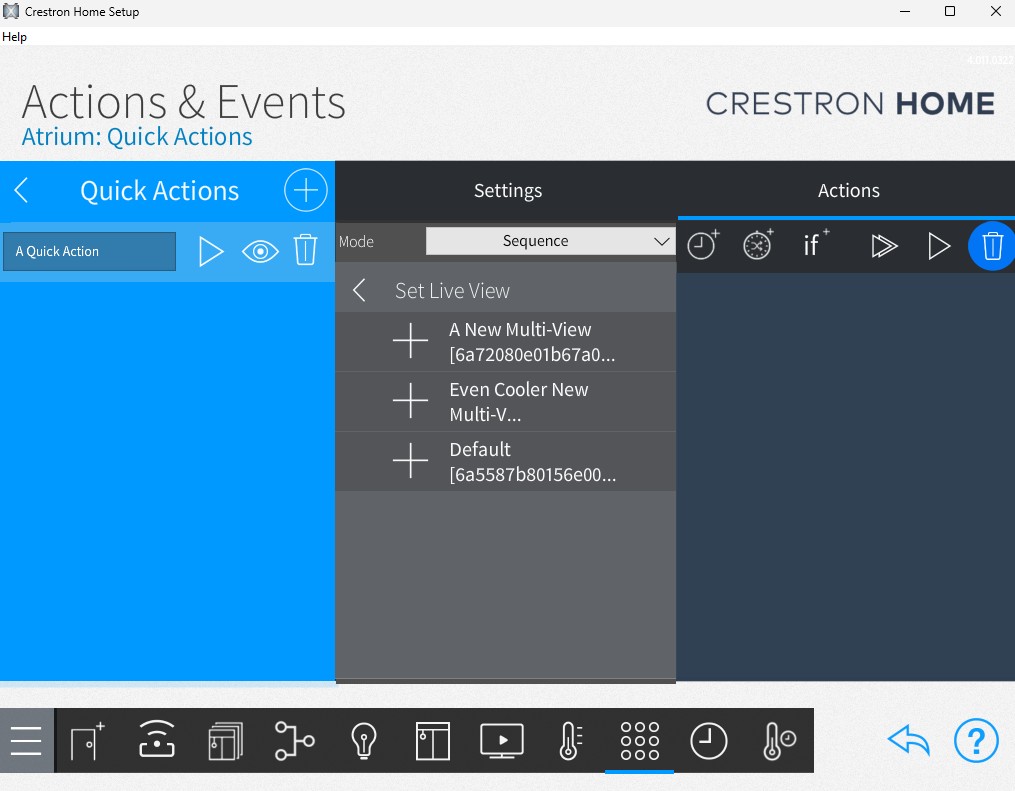Image resolution: width=1015 pixels, height=791 pixels.
Task: Add a delay with clock plus icon
Action: click(703, 245)
